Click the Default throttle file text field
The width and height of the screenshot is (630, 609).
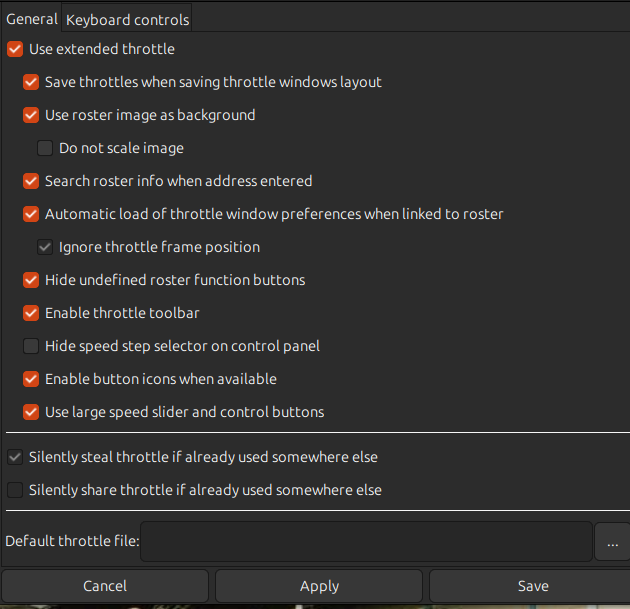point(366,542)
